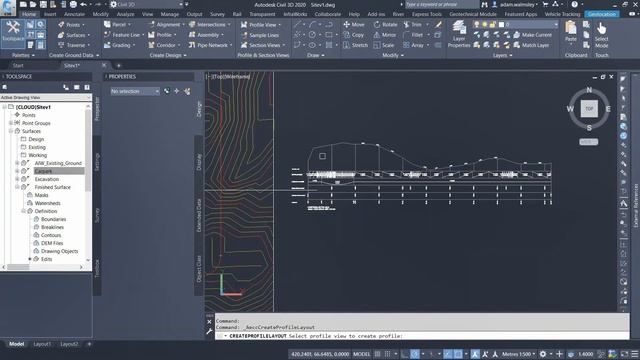Screen dimensions: 640x360
Task: Switch MODEL space toggle in status bar
Action: tap(361, 354)
